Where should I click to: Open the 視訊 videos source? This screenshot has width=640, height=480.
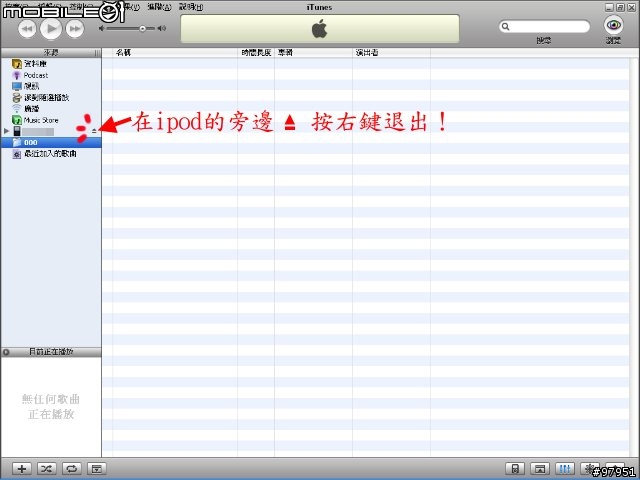(x=51, y=86)
